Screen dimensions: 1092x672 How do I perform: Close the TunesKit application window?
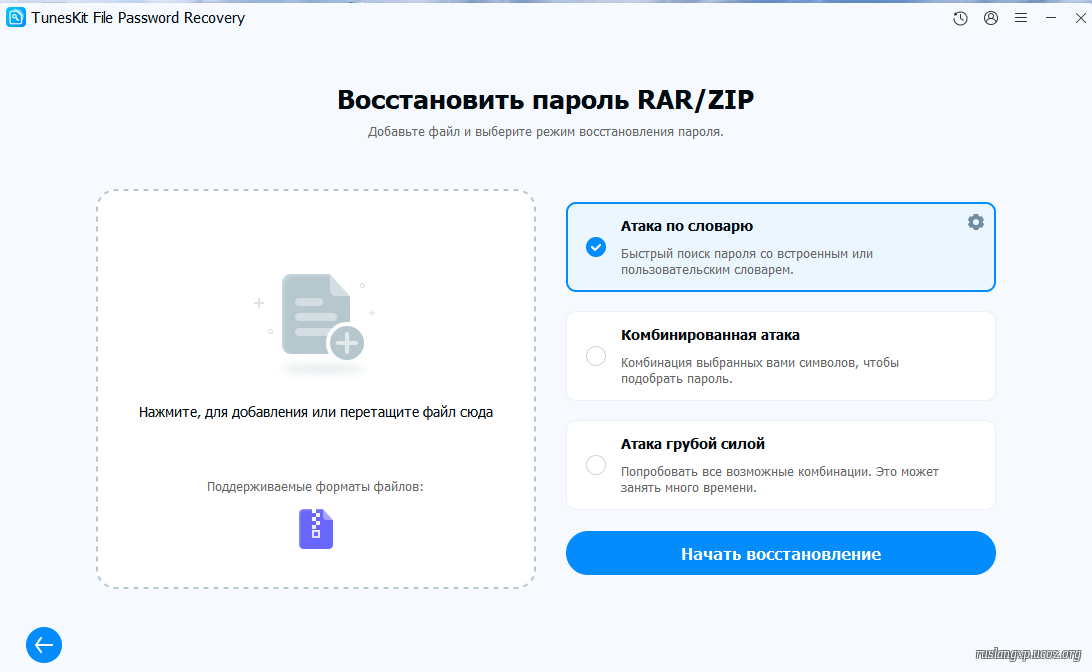1077,18
